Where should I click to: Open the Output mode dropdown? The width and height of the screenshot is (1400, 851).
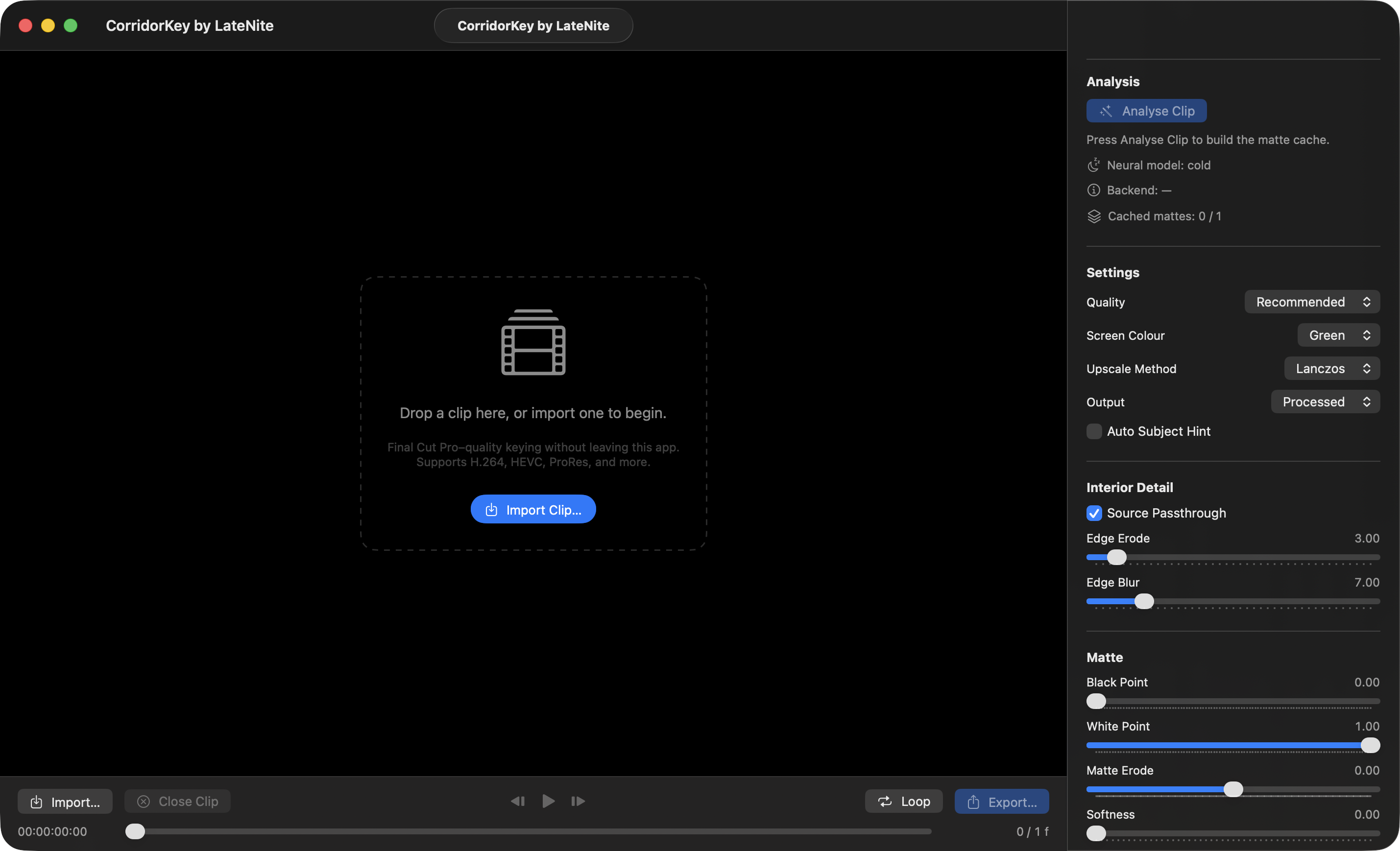coord(1325,402)
